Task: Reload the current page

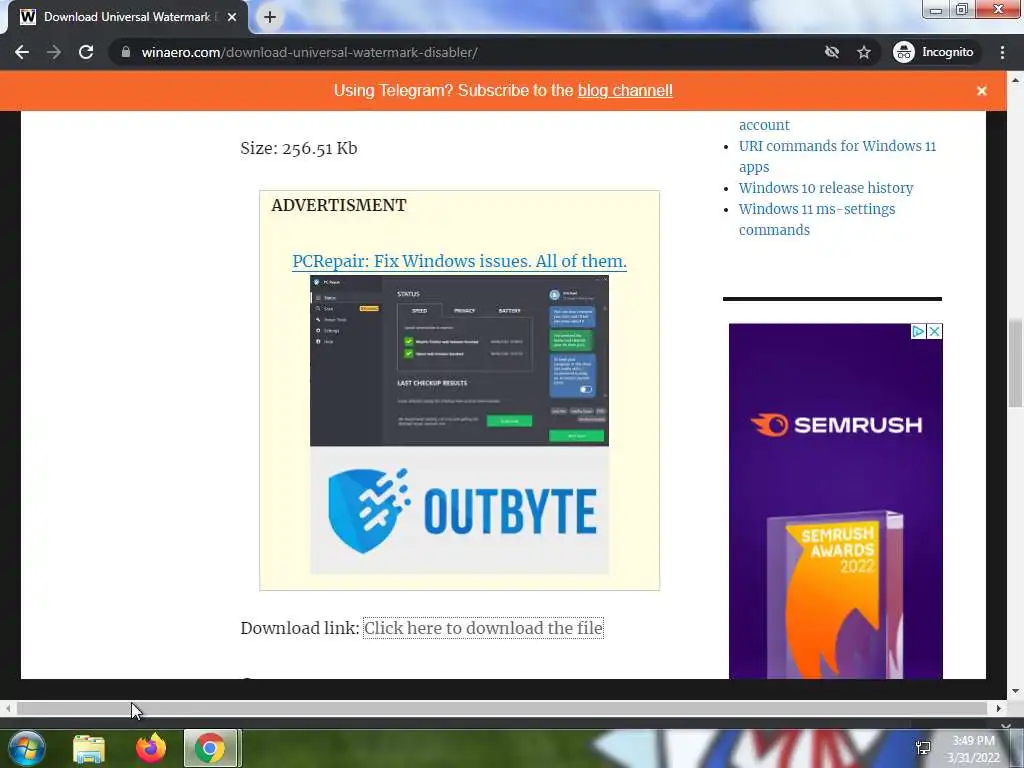Action: (x=86, y=52)
